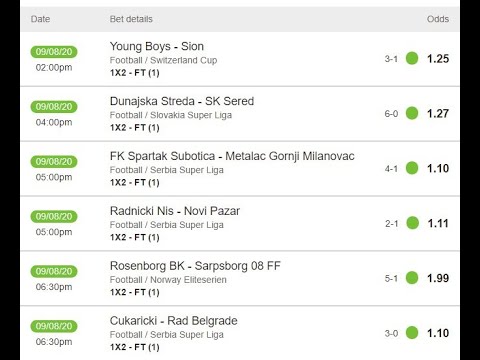Viewport: 480px width, 360px height.
Task: Click the 09/08/20 badge above 04:00pm
Action: 54,107
